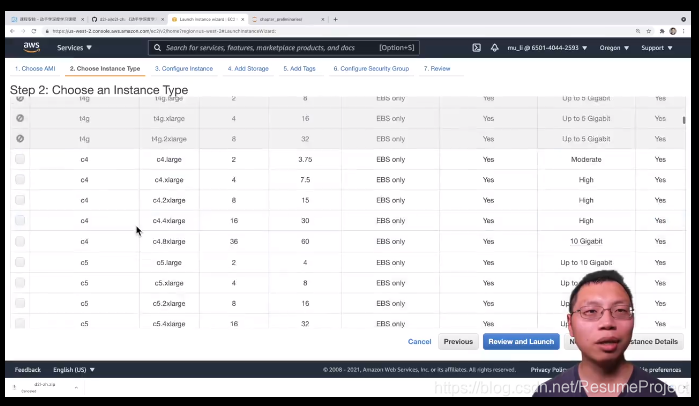
Task: Click the browser forward arrow
Action: pyautogui.click(x=23, y=31)
